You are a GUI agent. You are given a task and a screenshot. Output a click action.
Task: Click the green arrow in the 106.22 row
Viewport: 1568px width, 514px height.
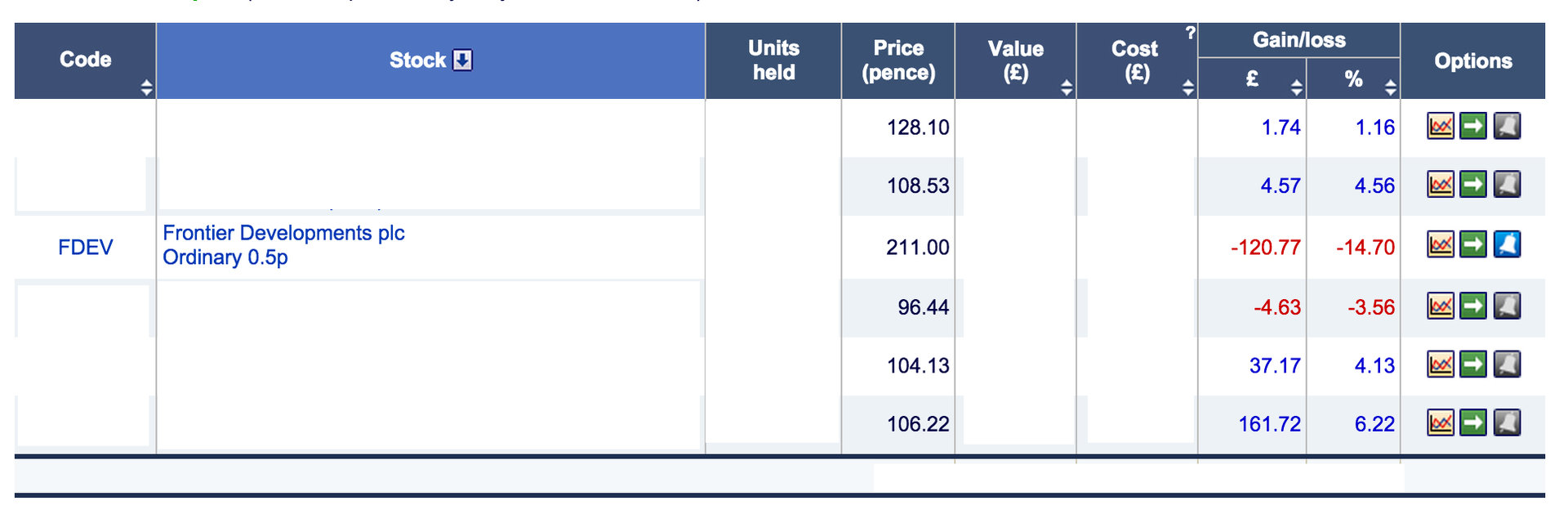pyautogui.click(x=1473, y=422)
